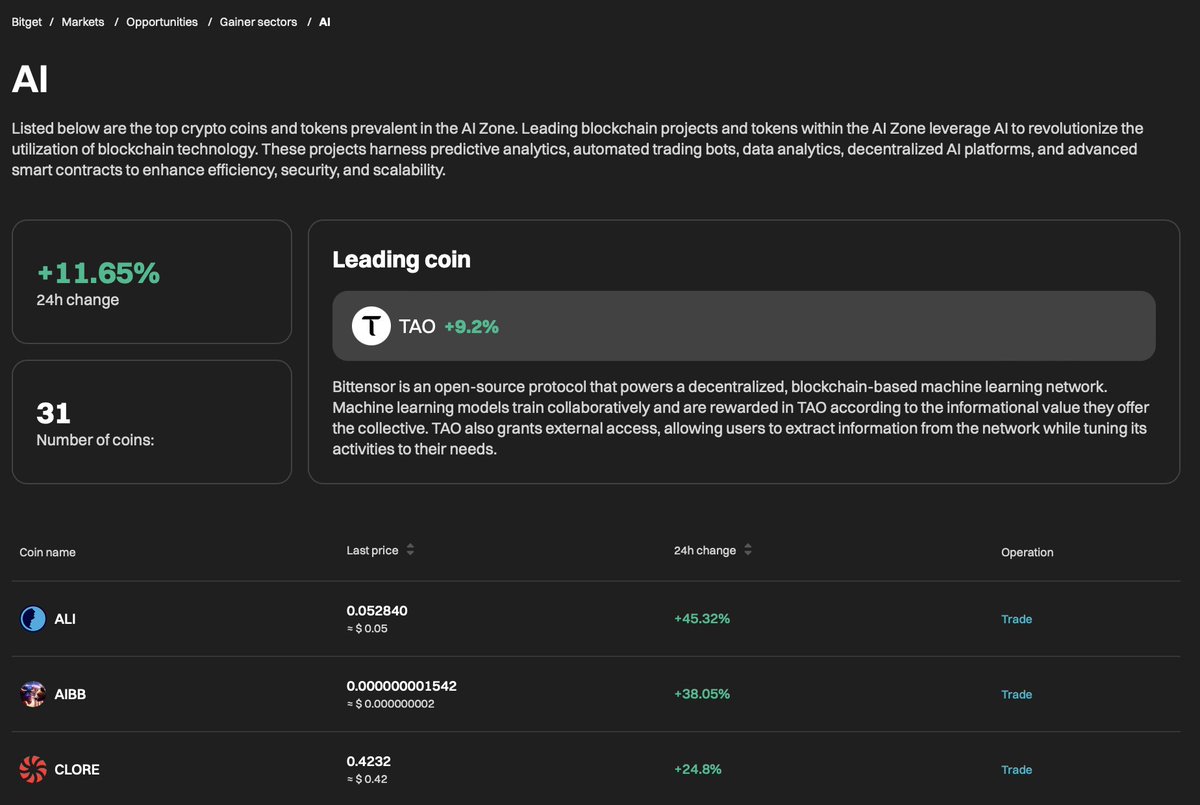Click the Leading coin heading
This screenshot has width=1200, height=805.
401,260
